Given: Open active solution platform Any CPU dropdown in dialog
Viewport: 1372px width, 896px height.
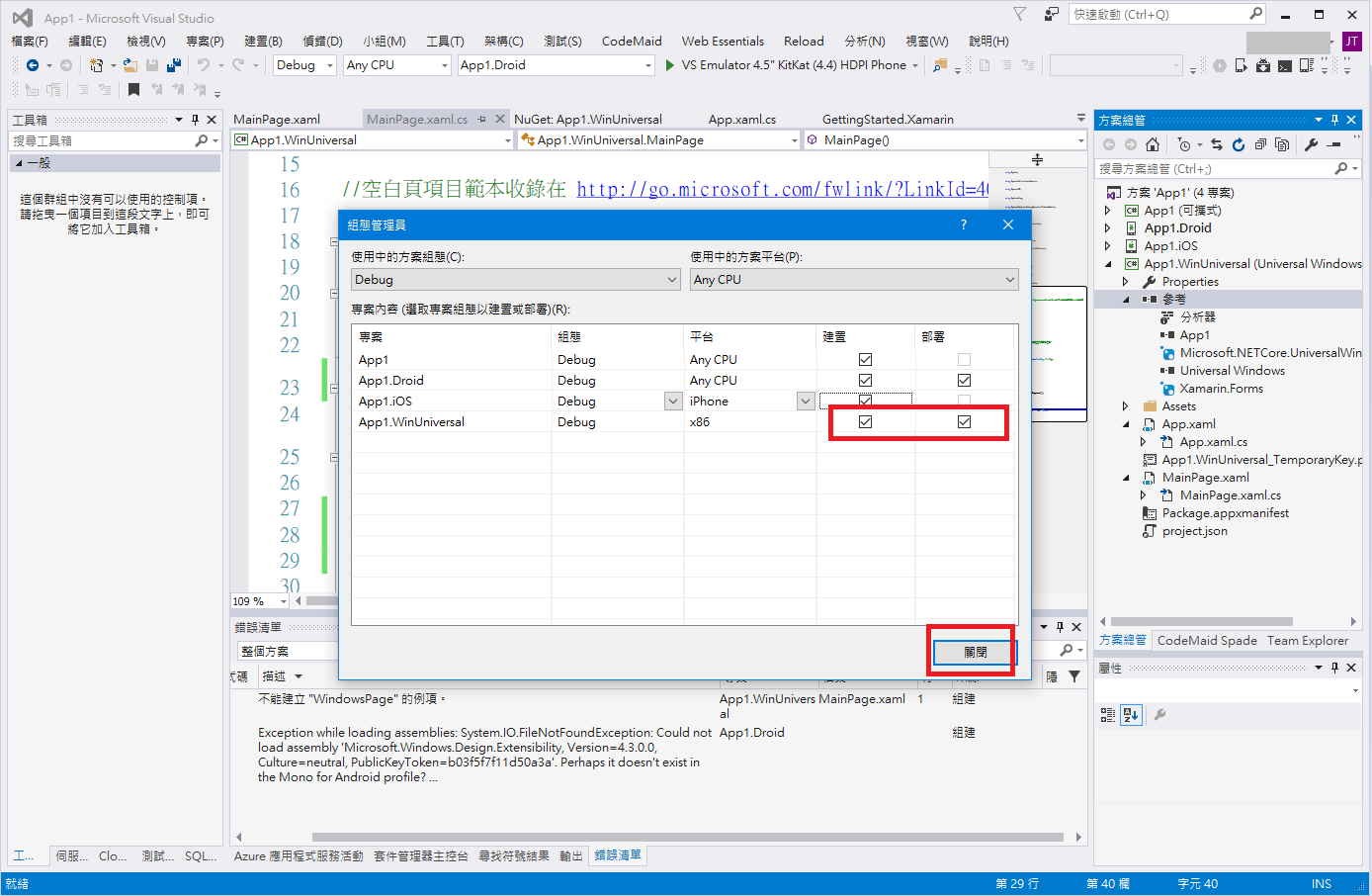Looking at the screenshot, I should click(x=854, y=280).
